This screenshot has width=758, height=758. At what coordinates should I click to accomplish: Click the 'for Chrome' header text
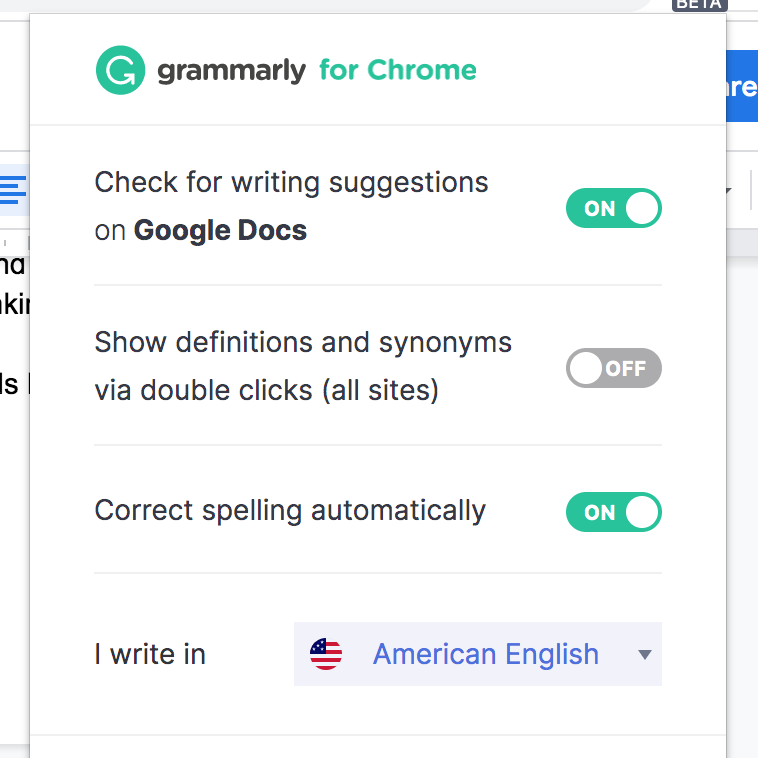(x=398, y=70)
